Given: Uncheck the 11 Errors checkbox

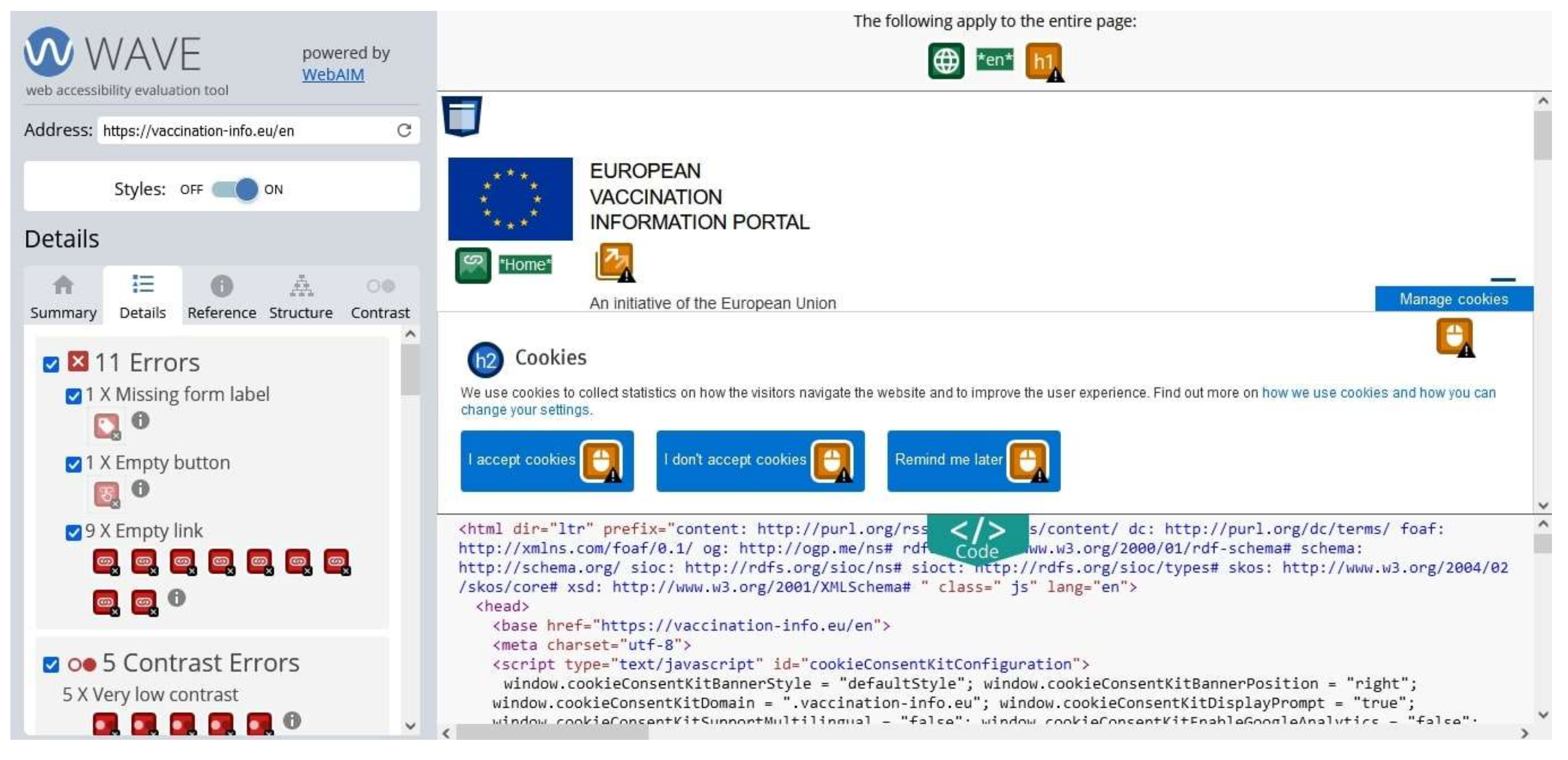Looking at the screenshot, I should point(51,364).
